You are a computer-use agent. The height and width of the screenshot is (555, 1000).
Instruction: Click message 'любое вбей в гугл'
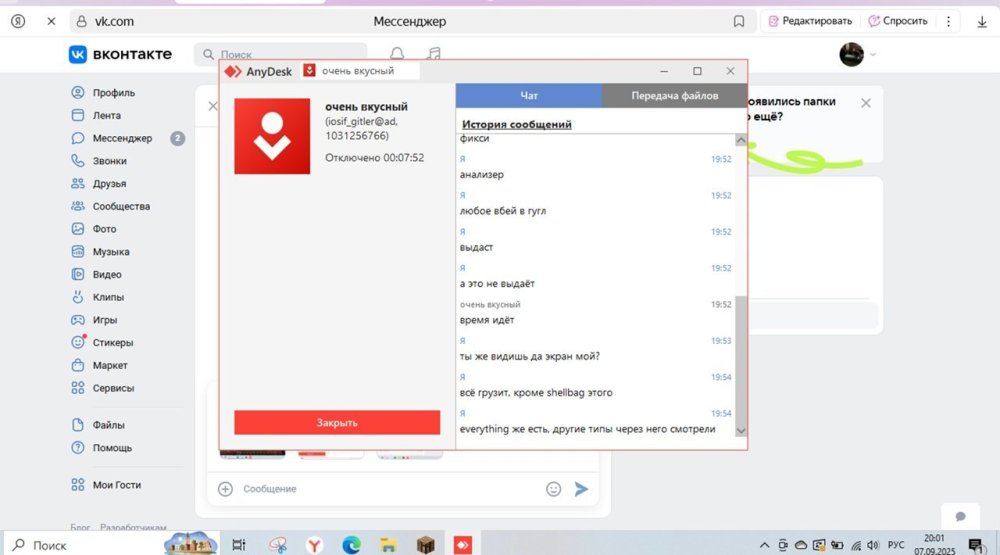coord(503,211)
